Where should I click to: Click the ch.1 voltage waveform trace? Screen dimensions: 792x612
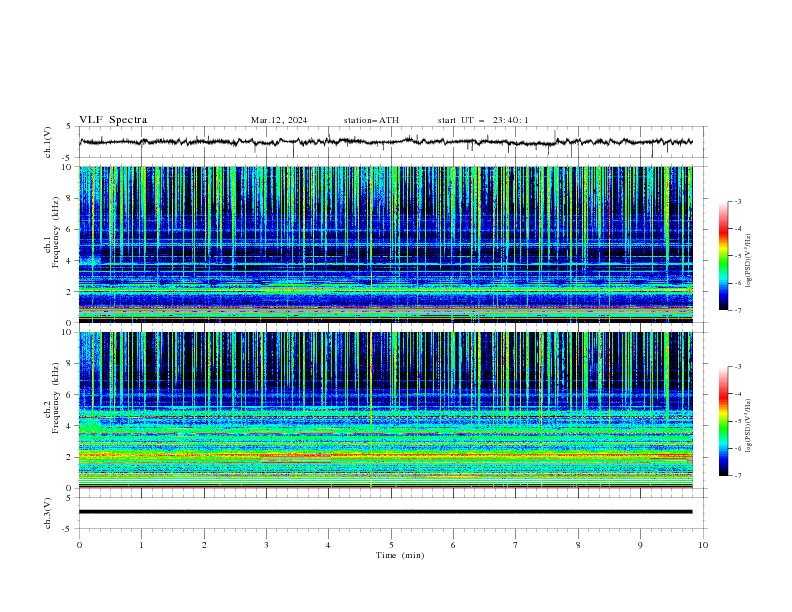(x=386, y=142)
